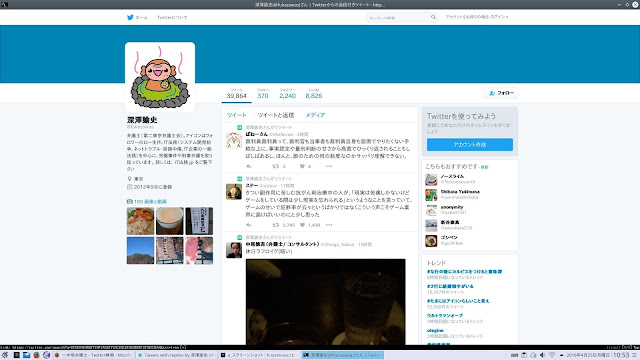
Task: Open trend ウルトラマンオーブ
Action: 445,316
